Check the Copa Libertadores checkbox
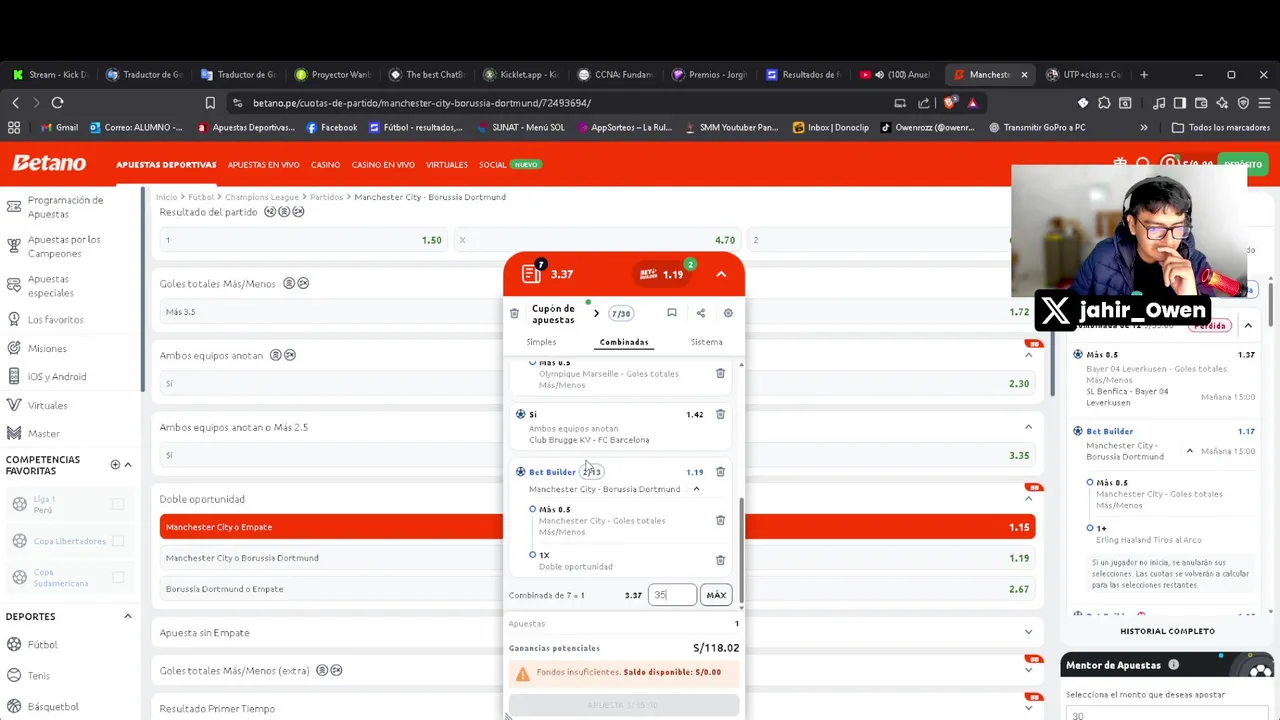This screenshot has width=1280, height=720. click(118, 541)
